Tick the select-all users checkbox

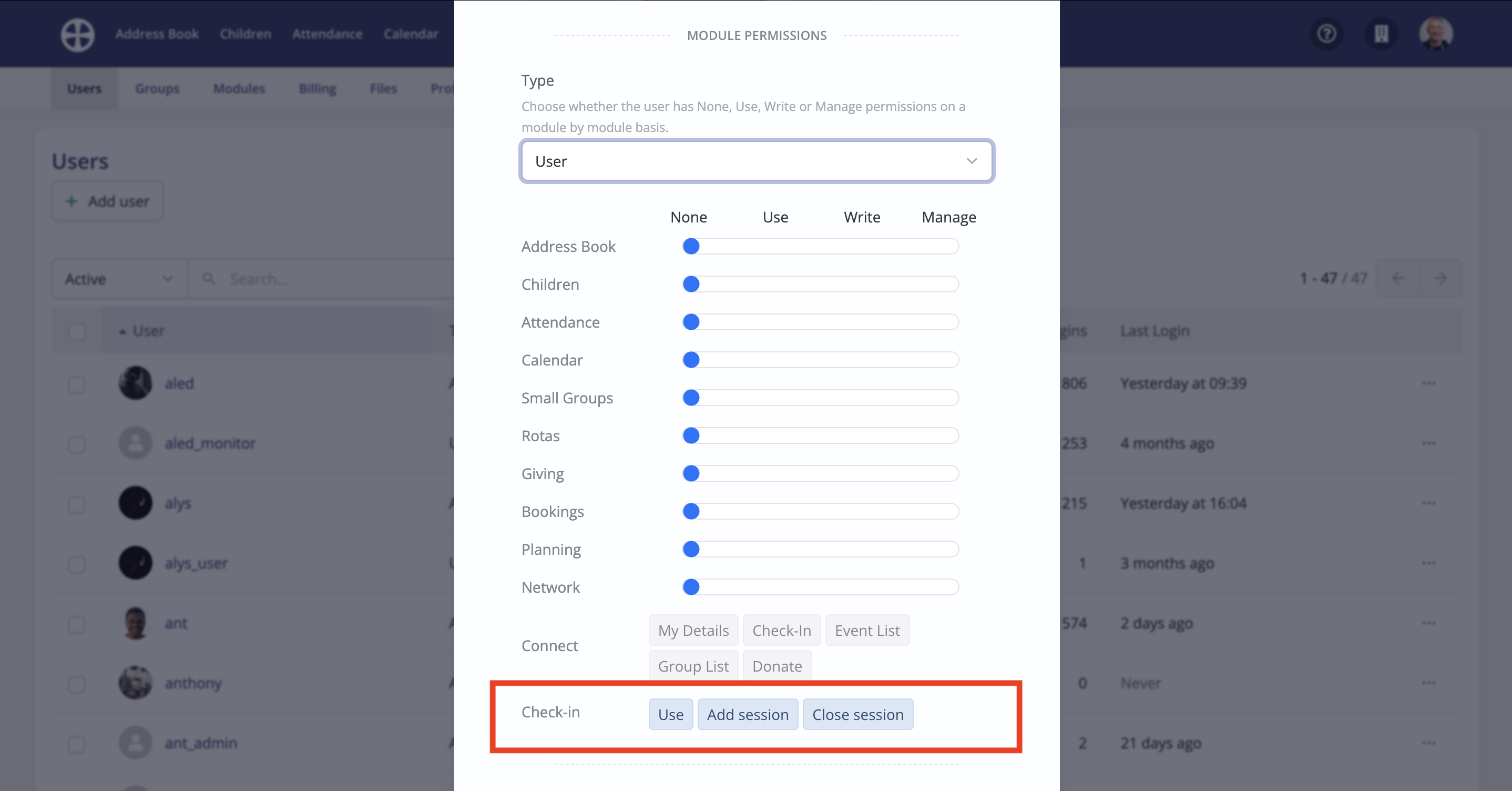77,331
